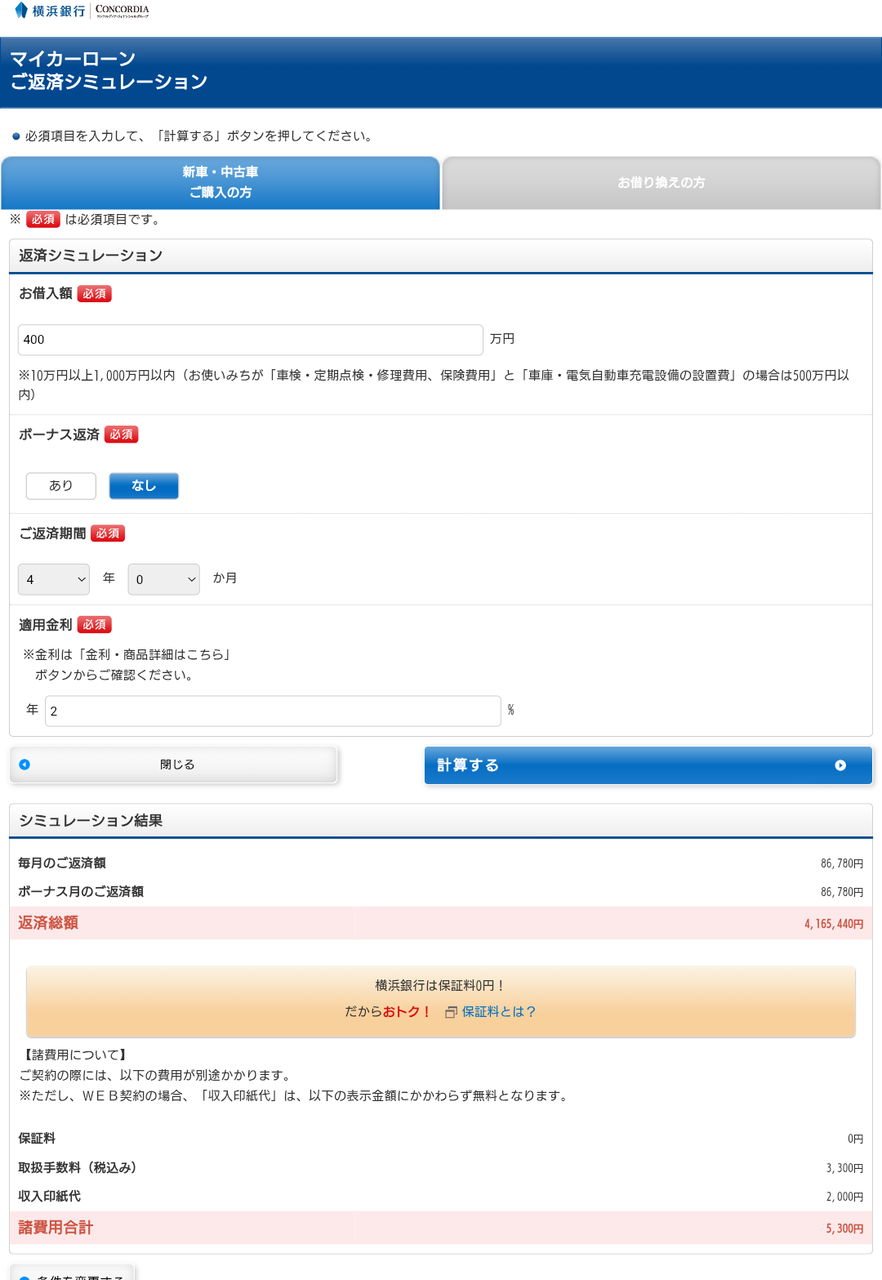Click the 保証料 value 0円
Viewport: 882px width, 1280px height.
[x=855, y=1139]
